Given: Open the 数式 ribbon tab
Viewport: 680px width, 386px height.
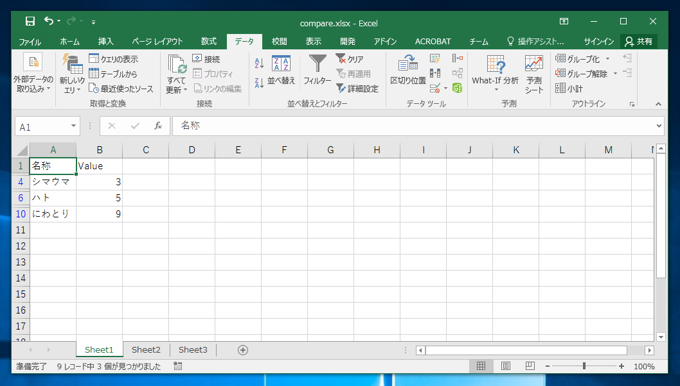Looking at the screenshot, I should [x=209, y=42].
